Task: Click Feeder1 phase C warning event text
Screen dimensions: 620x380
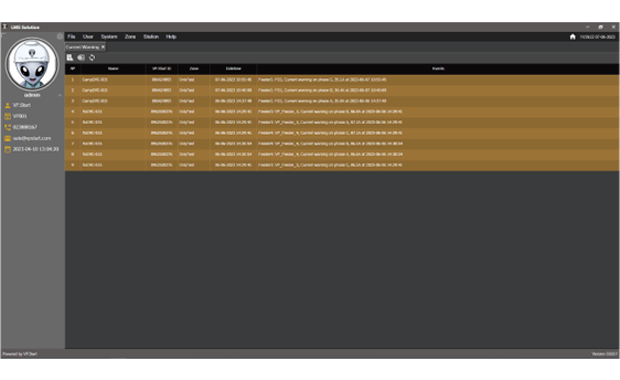Action: click(x=322, y=80)
